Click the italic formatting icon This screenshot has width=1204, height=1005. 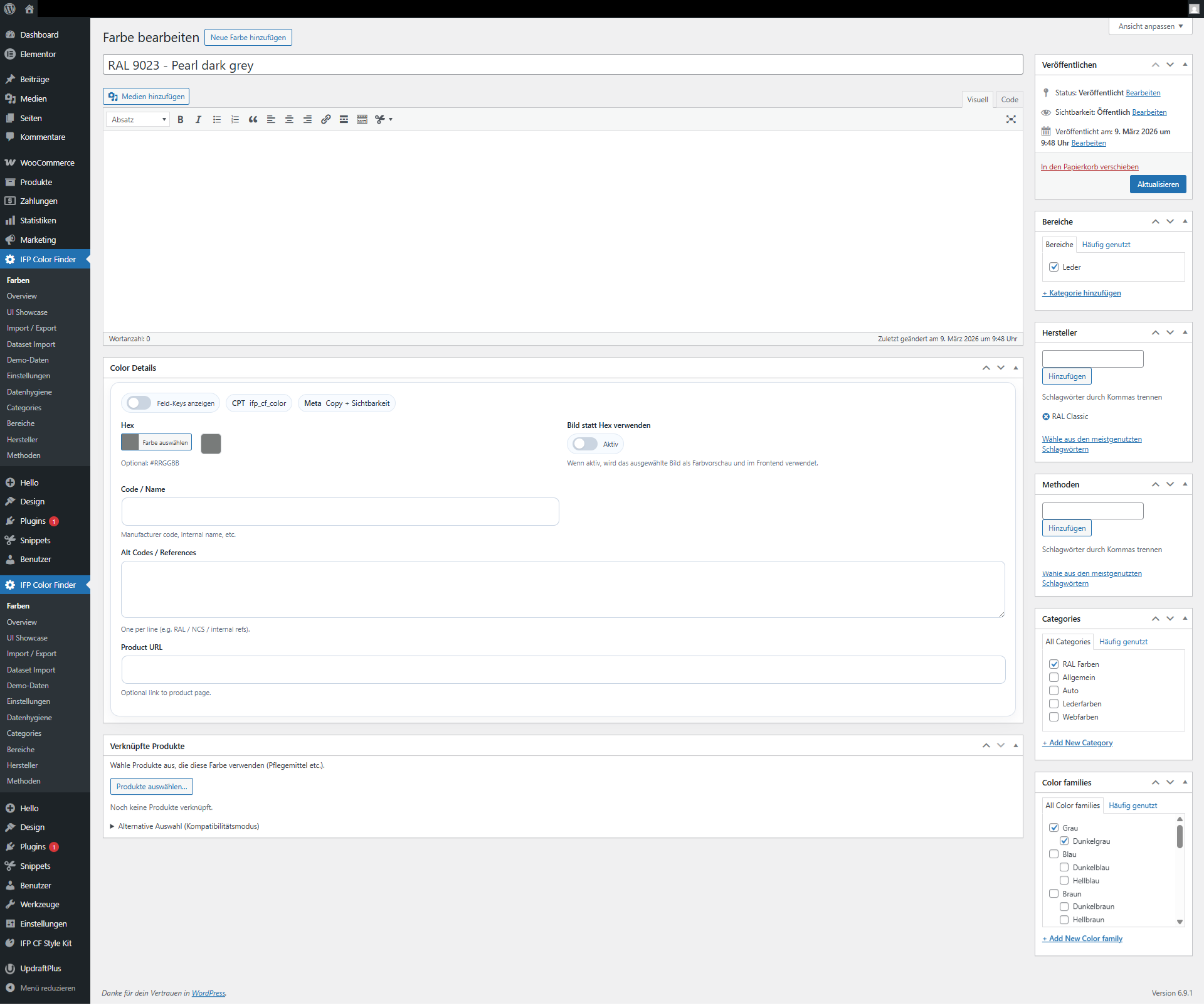(x=198, y=119)
